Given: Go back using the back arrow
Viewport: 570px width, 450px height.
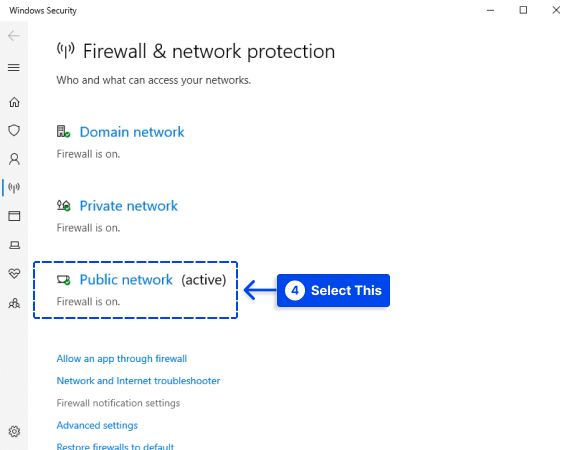Looking at the screenshot, I should coord(14,36).
